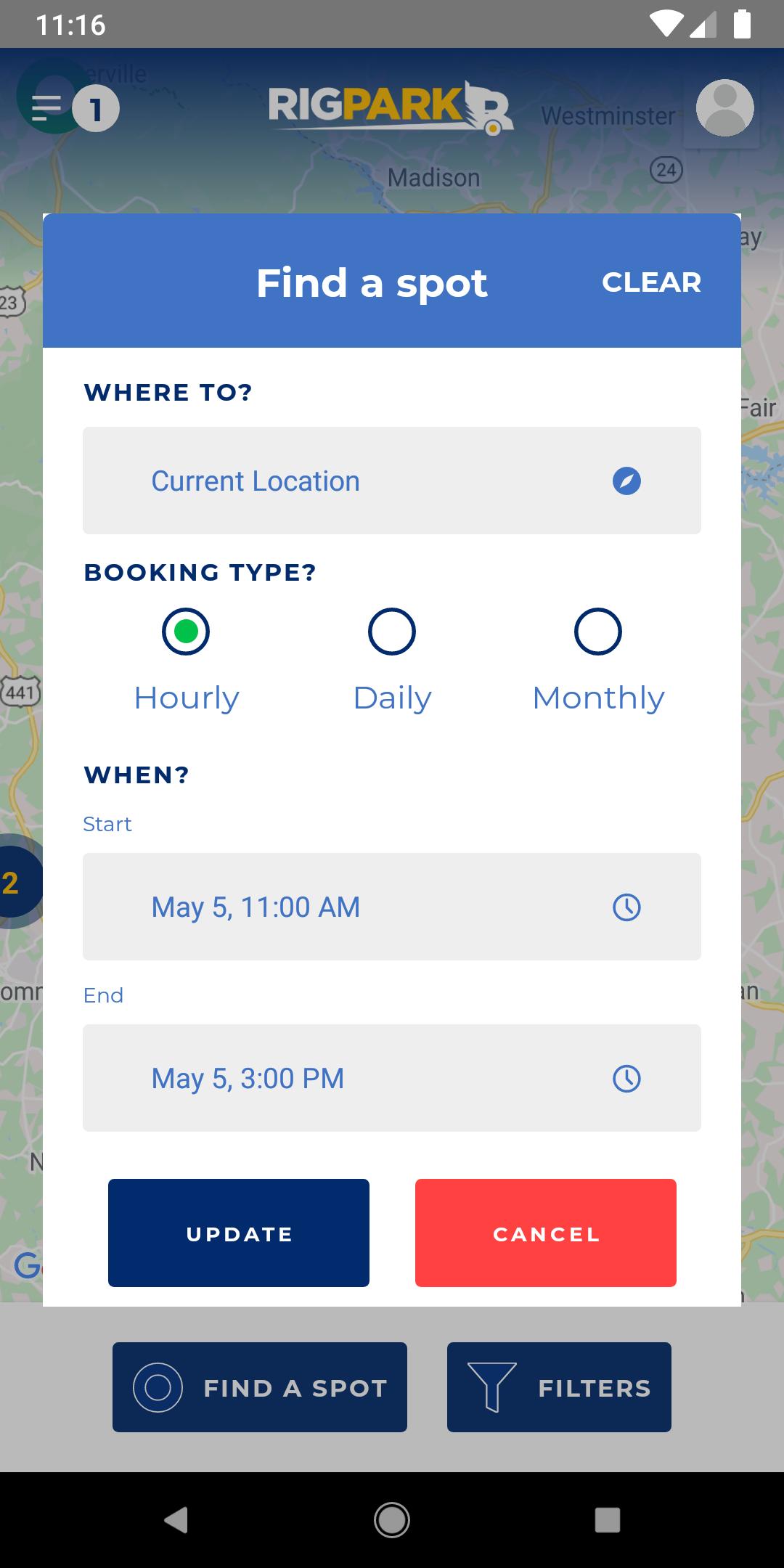Tap the RigPark logo

391,107
